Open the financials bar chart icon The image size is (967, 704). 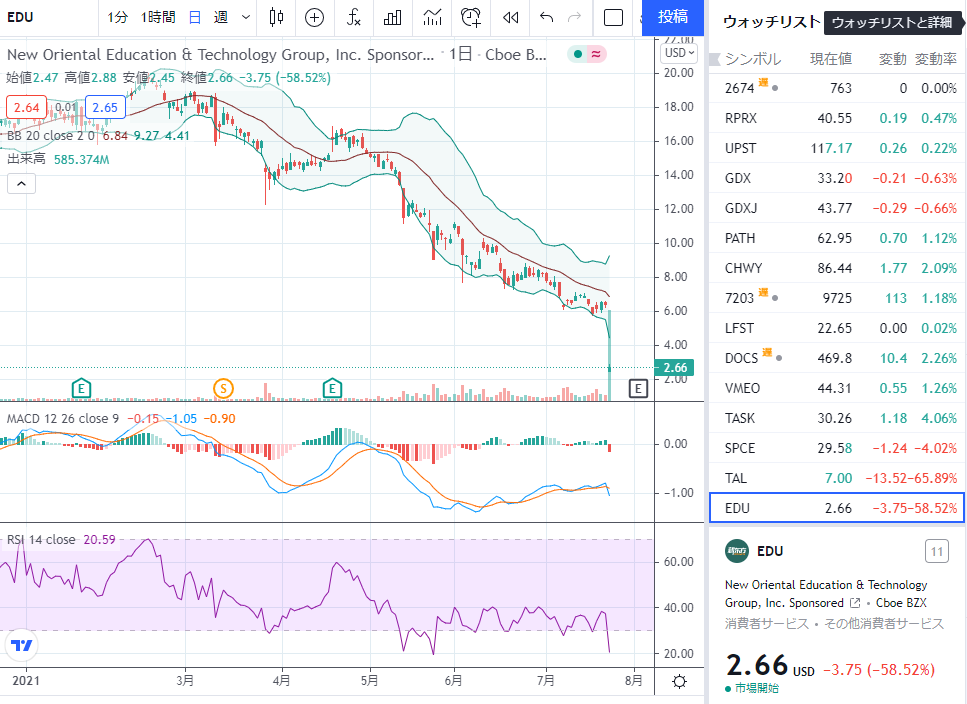pos(393,17)
